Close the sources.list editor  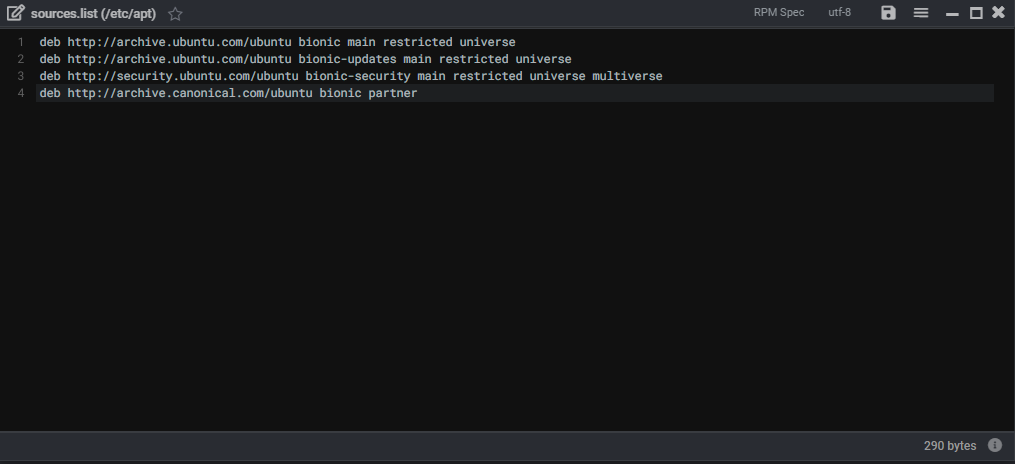[998, 13]
